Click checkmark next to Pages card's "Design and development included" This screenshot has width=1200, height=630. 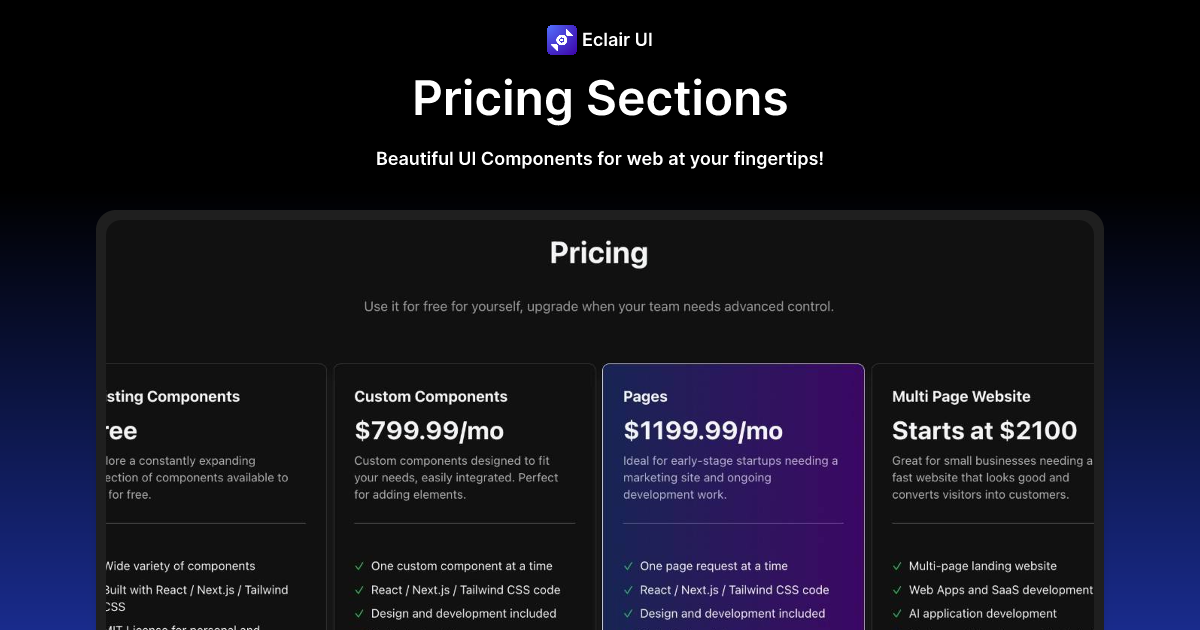click(x=628, y=613)
